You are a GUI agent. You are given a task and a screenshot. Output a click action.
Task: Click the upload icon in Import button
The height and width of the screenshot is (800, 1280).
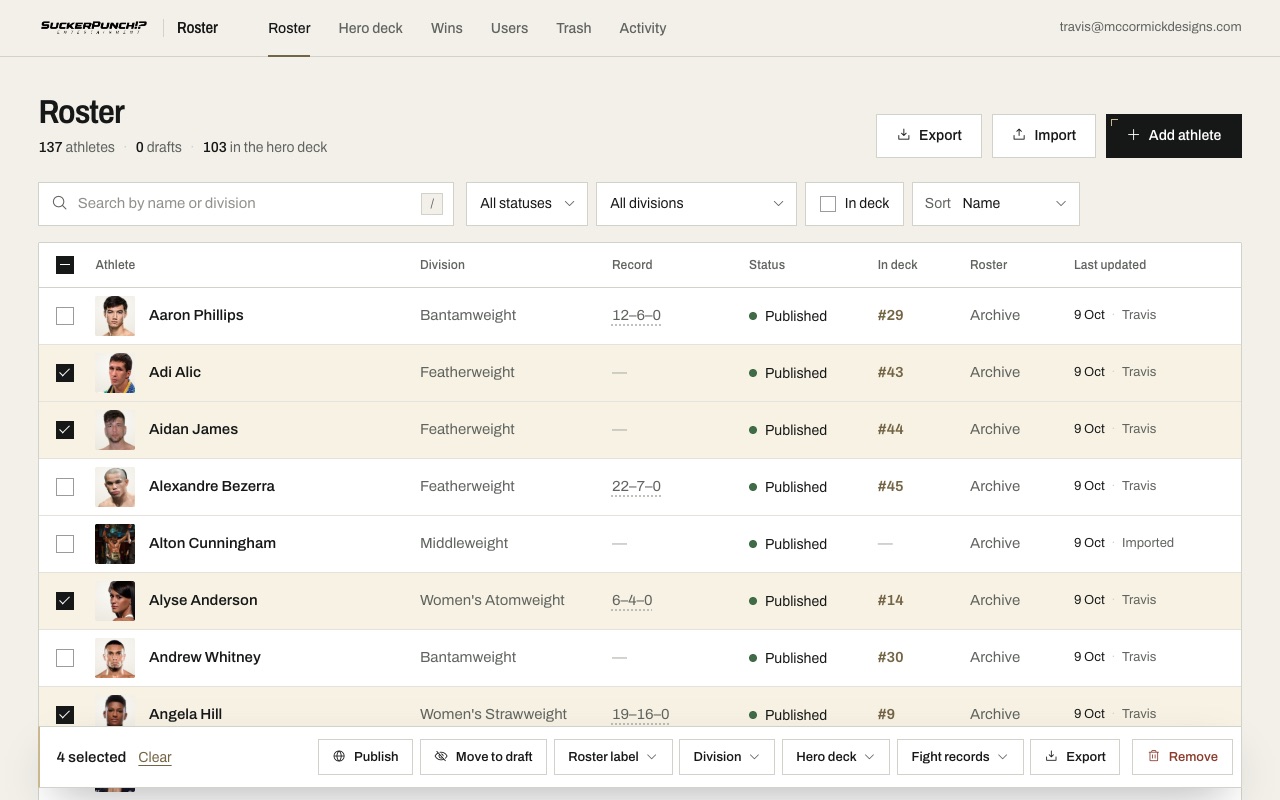pyautogui.click(x=1019, y=135)
